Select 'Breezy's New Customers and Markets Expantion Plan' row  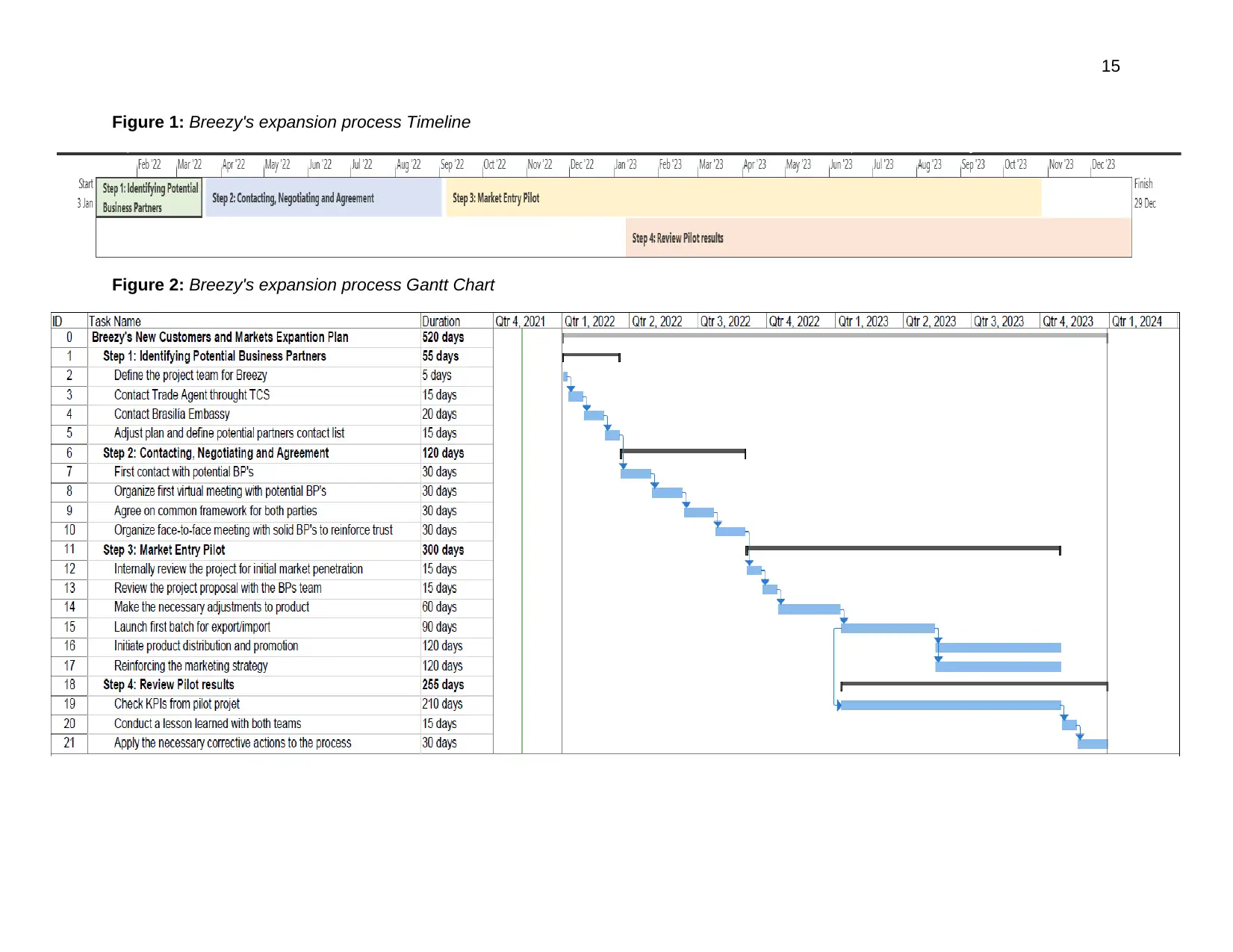(x=220, y=337)
